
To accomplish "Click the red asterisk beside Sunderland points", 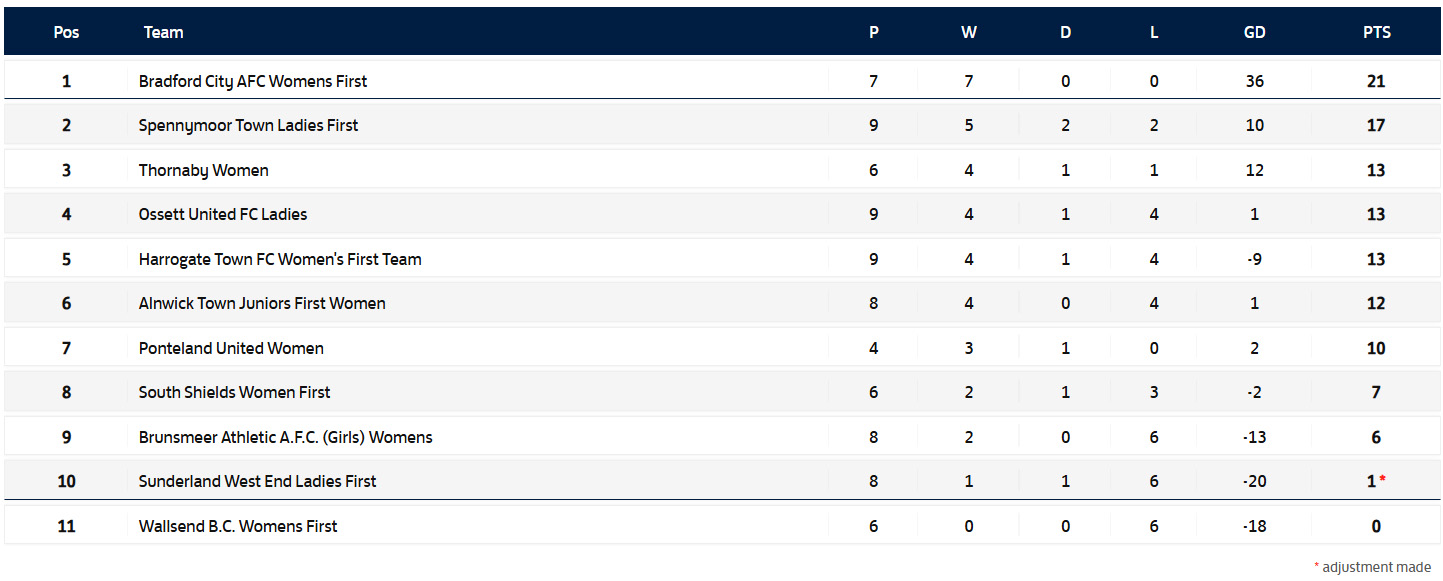I will coord(1383,480).
